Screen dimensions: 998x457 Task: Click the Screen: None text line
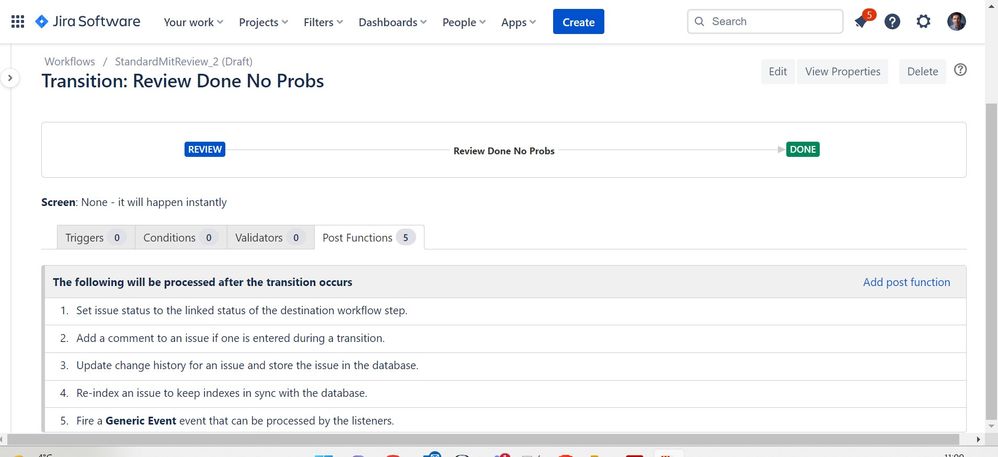tap(134, 202)
